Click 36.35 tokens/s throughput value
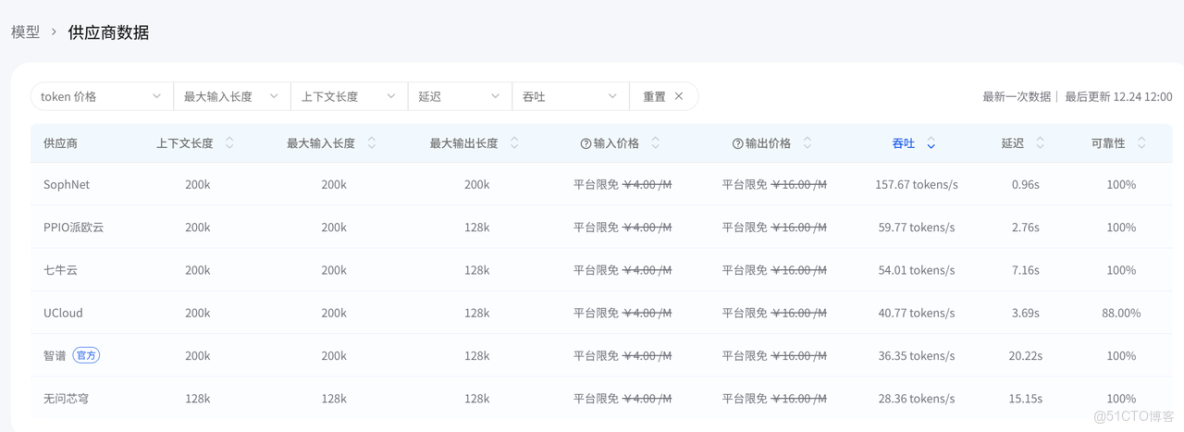 (916, 356)
